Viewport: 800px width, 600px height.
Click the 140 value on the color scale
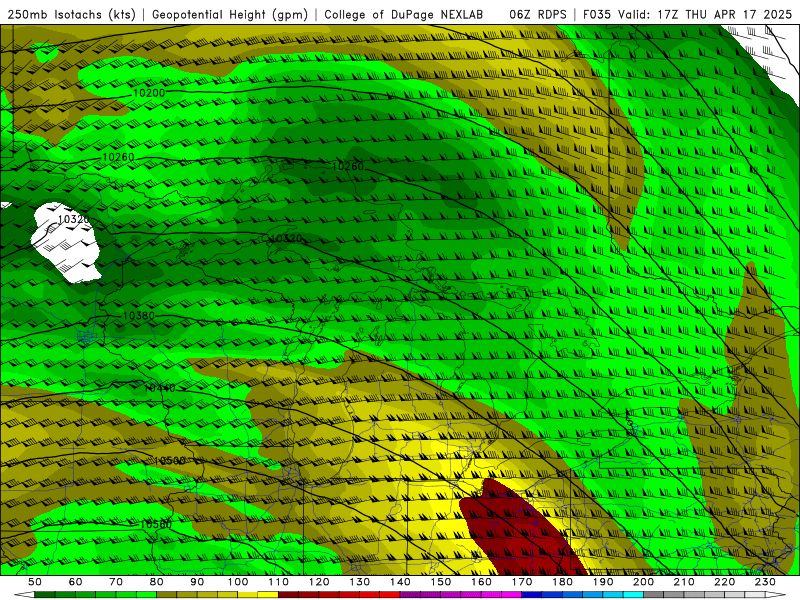(x=400, y=582)
